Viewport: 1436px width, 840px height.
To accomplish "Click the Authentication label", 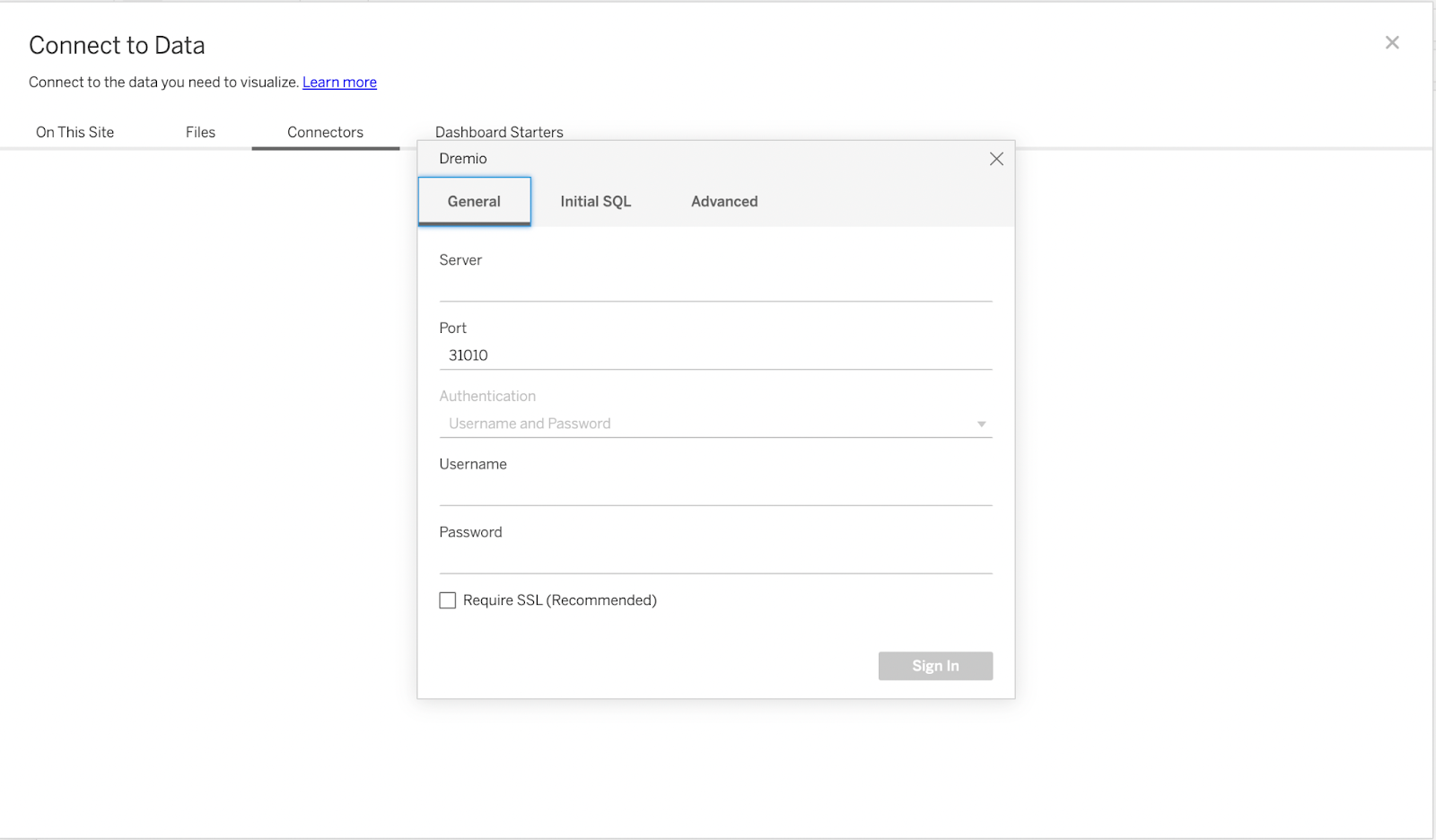I will 487,396.
